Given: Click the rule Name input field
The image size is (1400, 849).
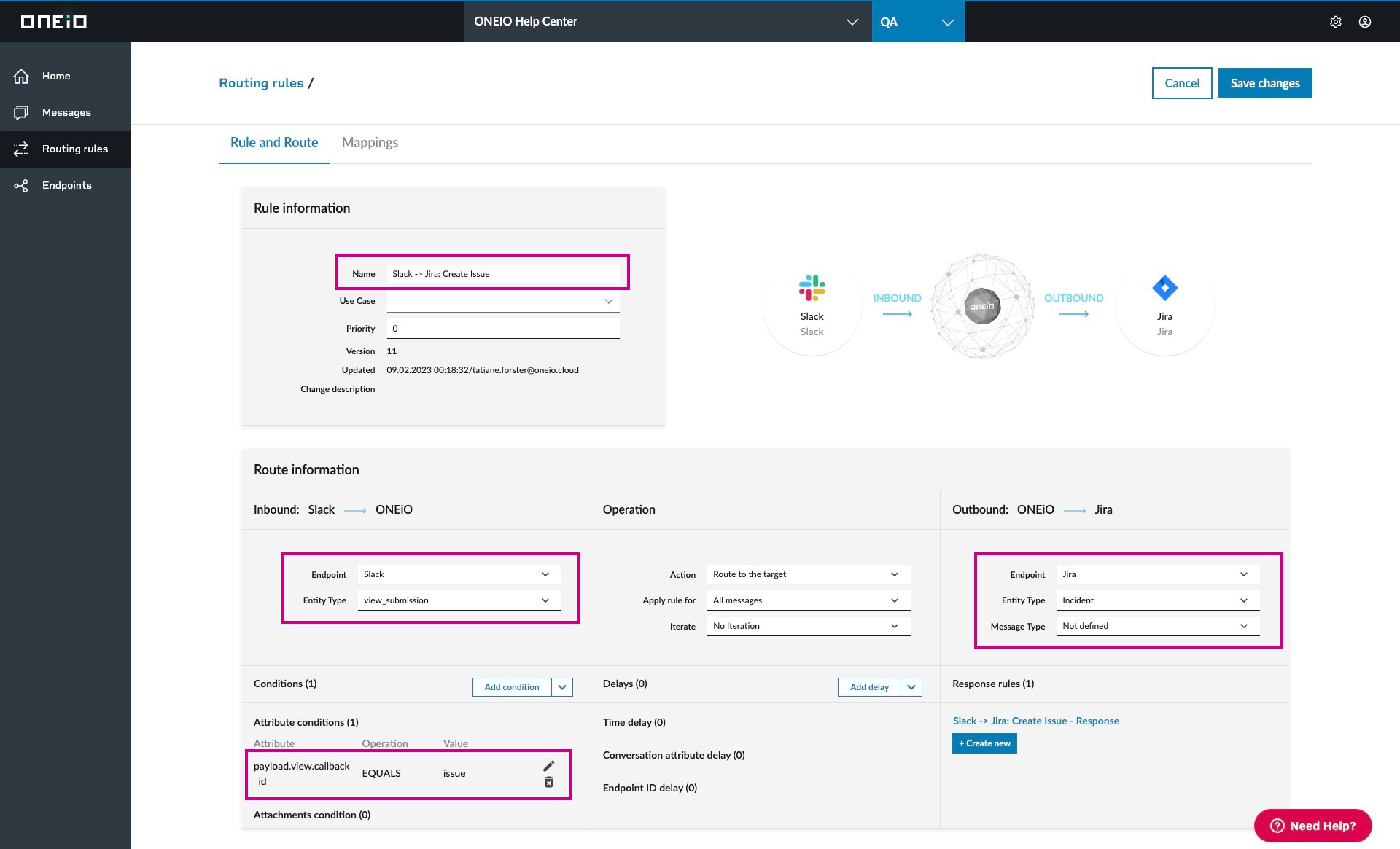Looking at the screenshot, I should (503, 274).
